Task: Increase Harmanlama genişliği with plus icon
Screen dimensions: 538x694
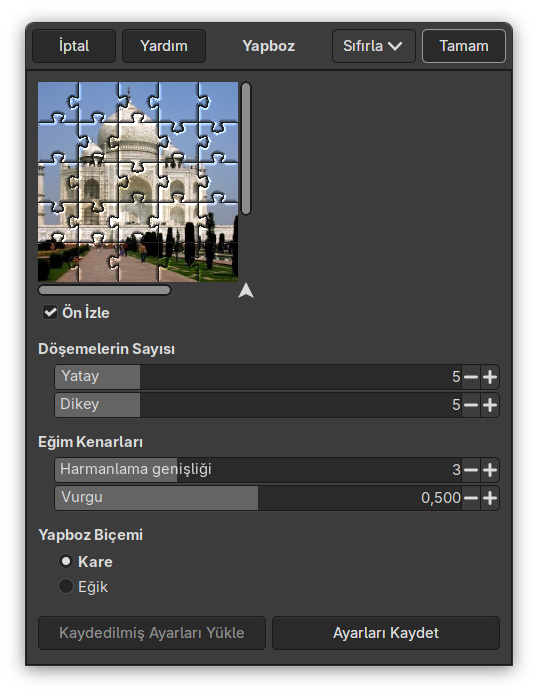Action: [x=490, y=470]
